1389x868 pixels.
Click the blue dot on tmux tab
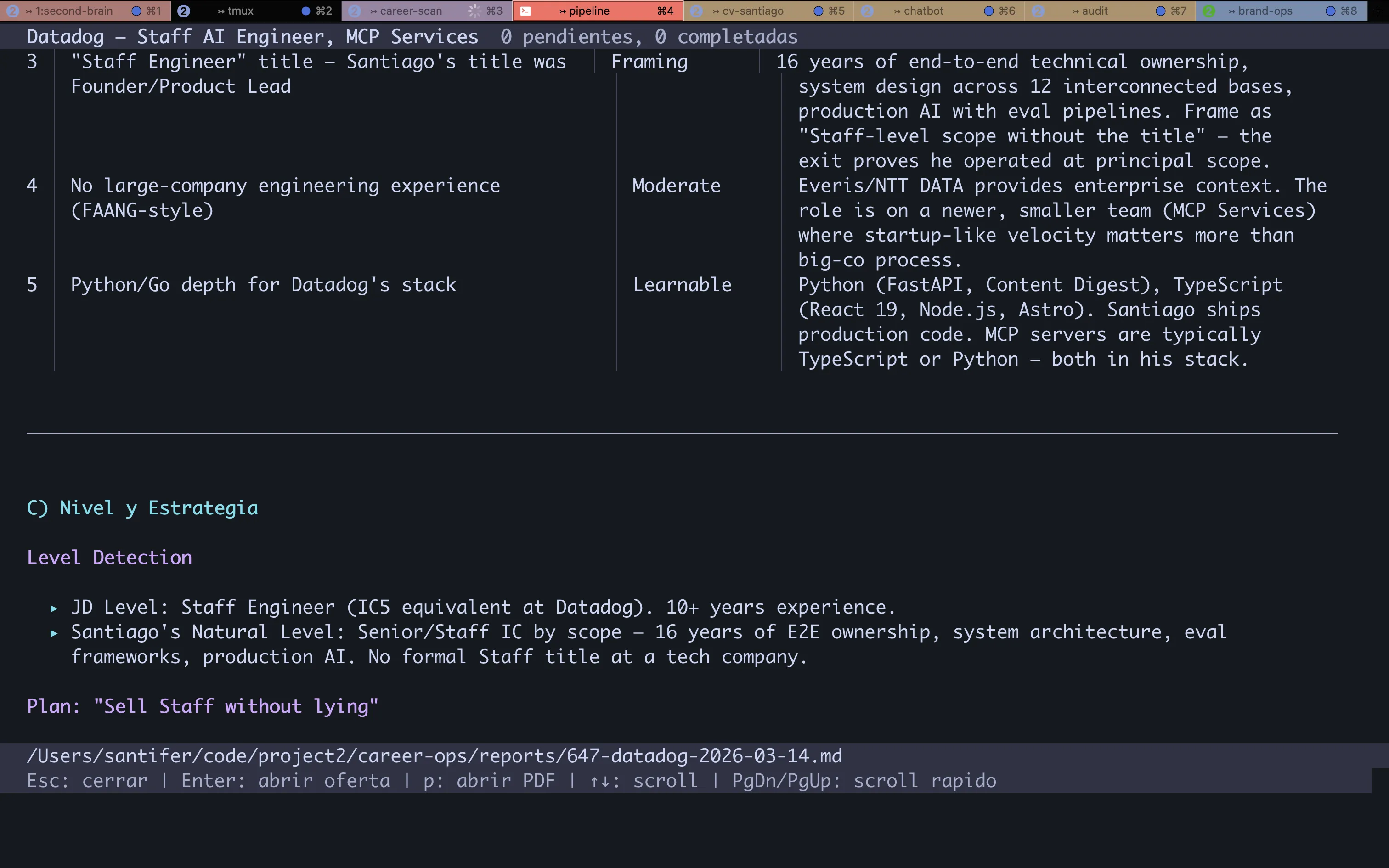click(306, 11)
